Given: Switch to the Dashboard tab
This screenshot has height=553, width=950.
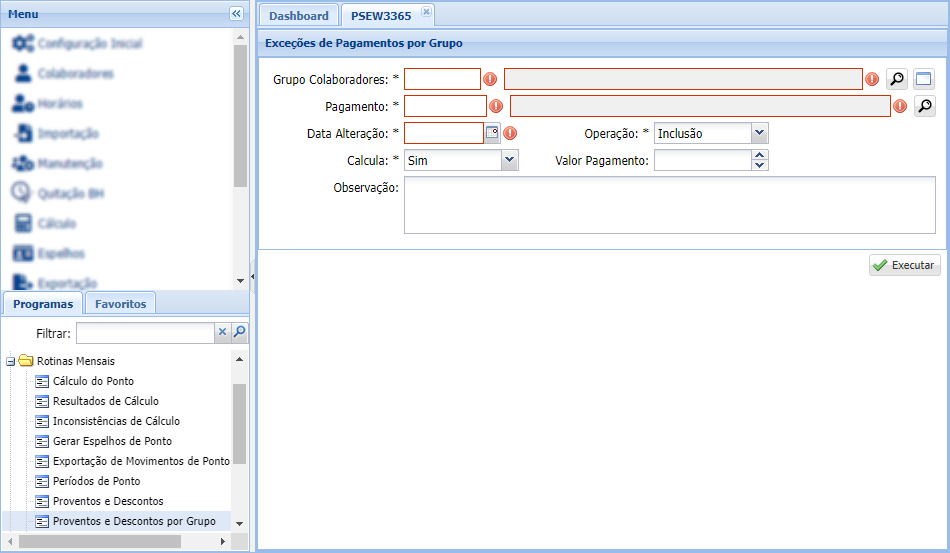Looking at the screenshot, I should pos(298,16).
